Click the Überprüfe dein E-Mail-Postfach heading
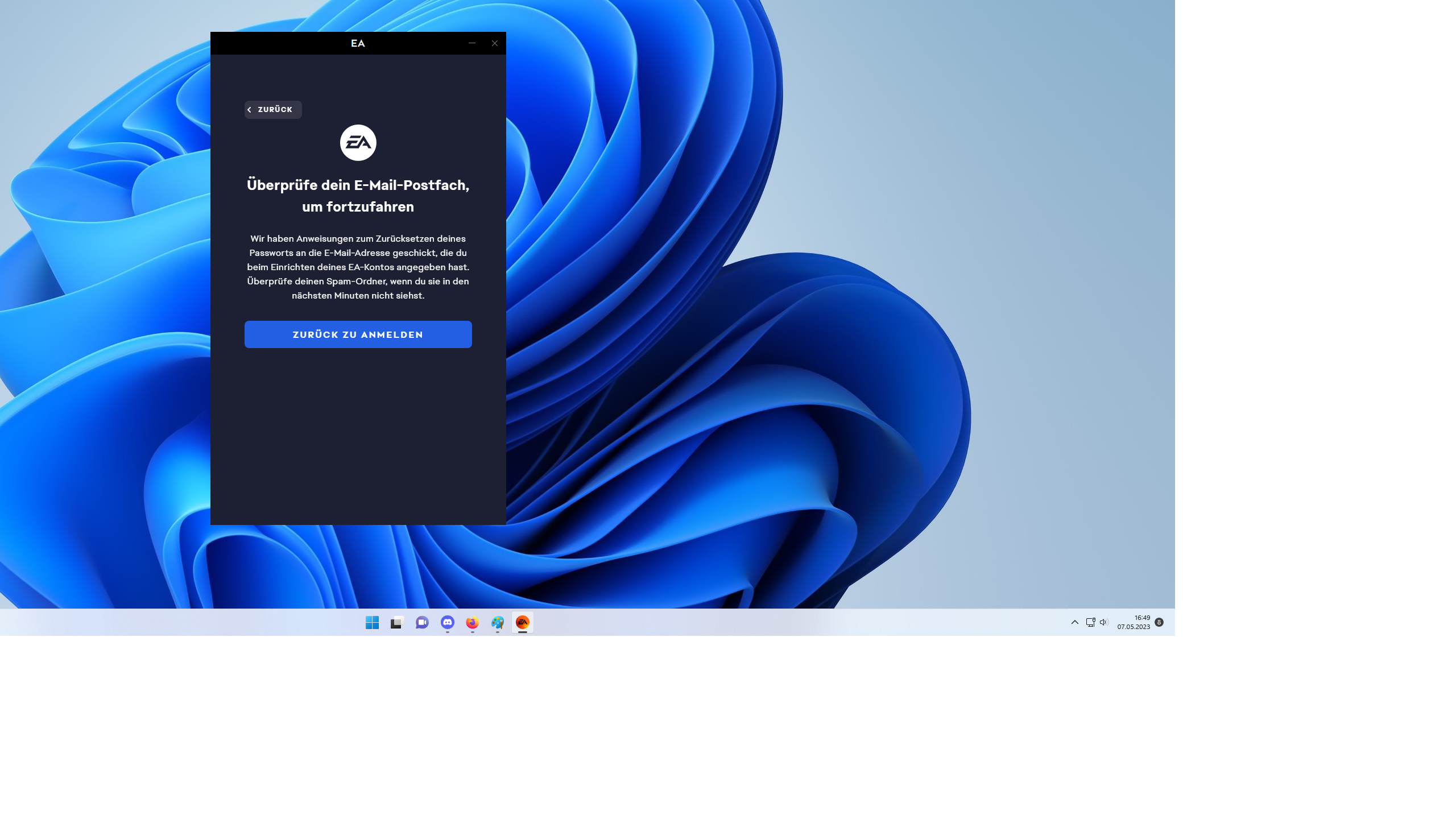The image size is (1456, 819). [x=358, y=196]
